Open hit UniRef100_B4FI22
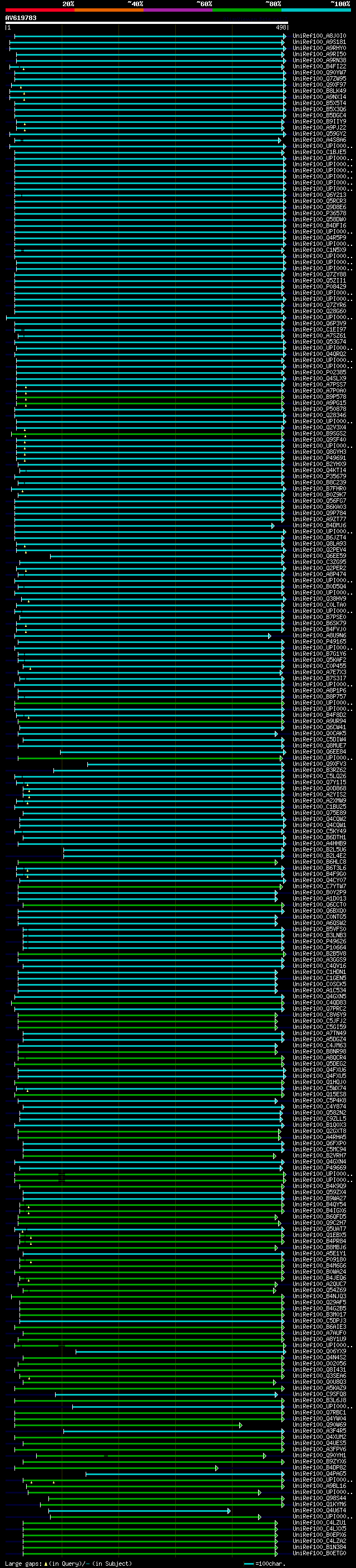The image size is (356, 1568). pyautogui.click(x=319, y=66)
